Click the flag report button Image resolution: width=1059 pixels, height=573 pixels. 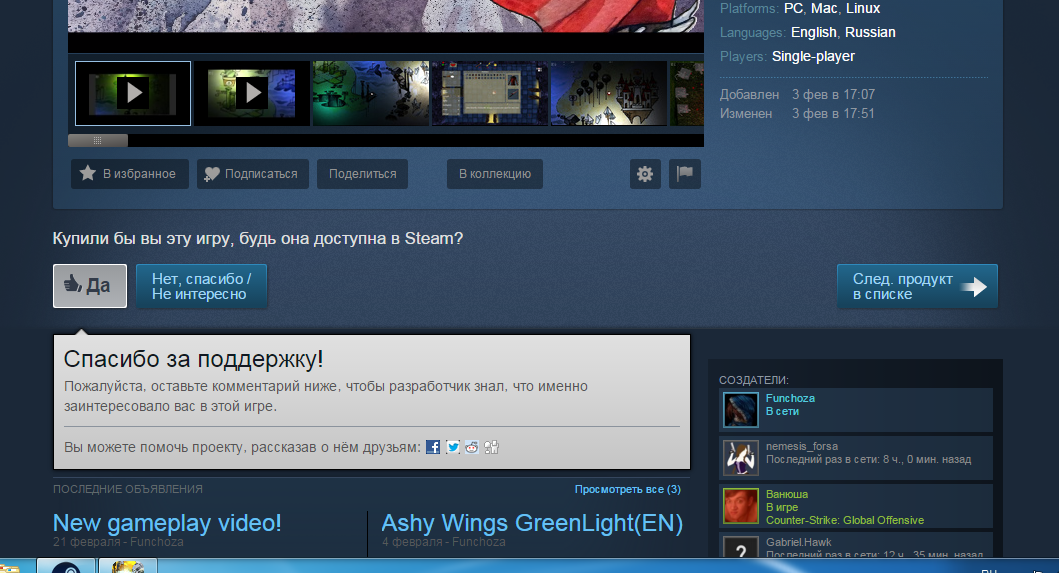click(x=685, y=174)
